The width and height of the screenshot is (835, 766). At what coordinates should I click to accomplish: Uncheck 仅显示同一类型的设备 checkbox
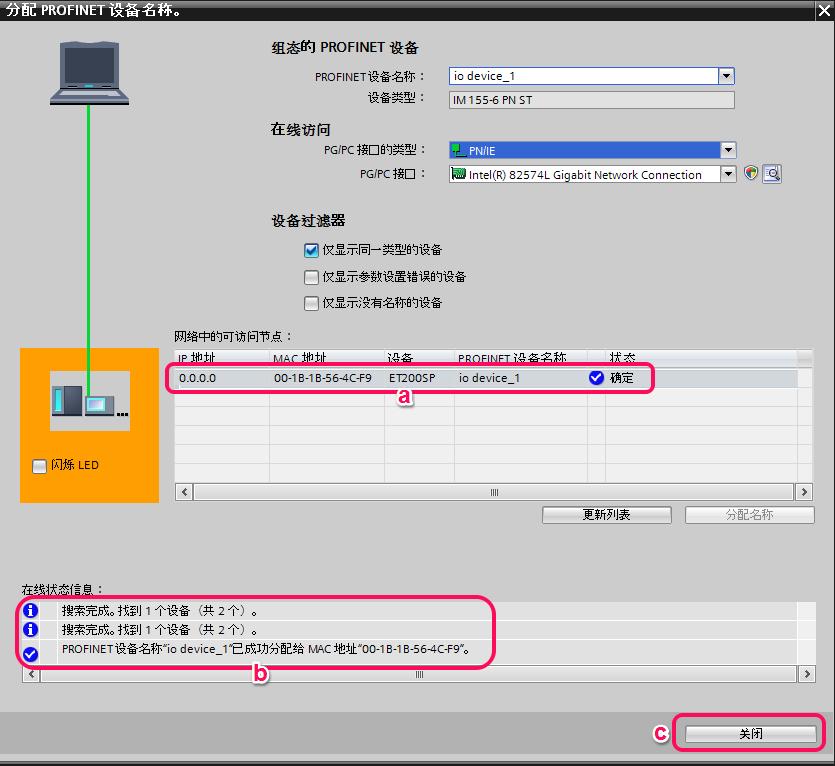[312, 250]
